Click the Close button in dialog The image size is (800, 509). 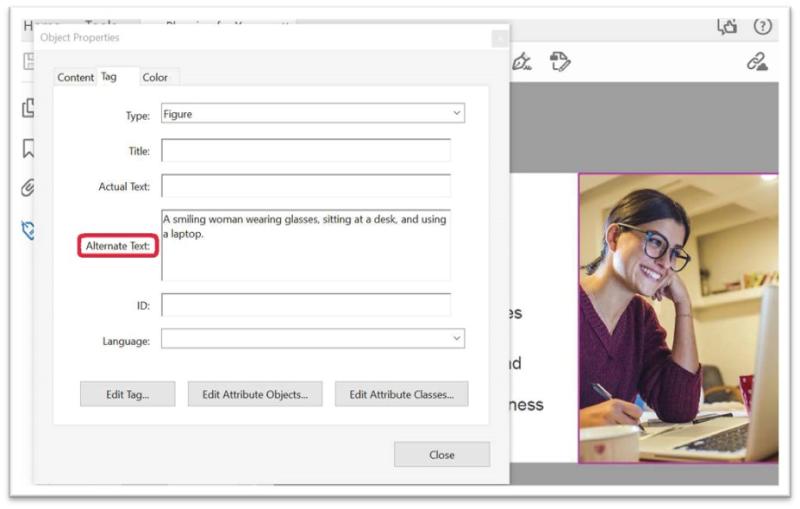tap(442, 454)
